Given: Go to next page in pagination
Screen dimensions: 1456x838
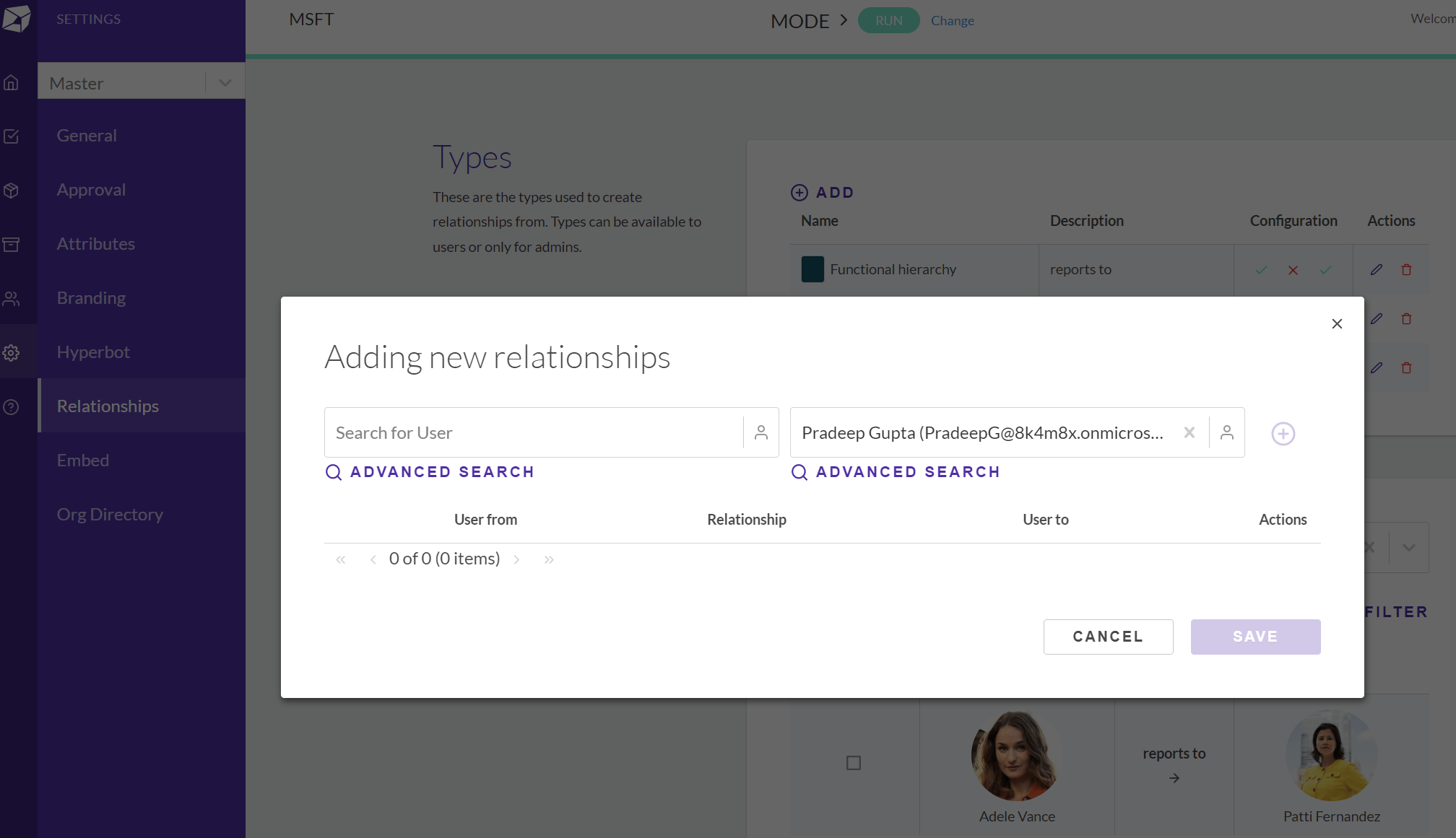Looking at the screenshot, I should [x=516, y=559].
